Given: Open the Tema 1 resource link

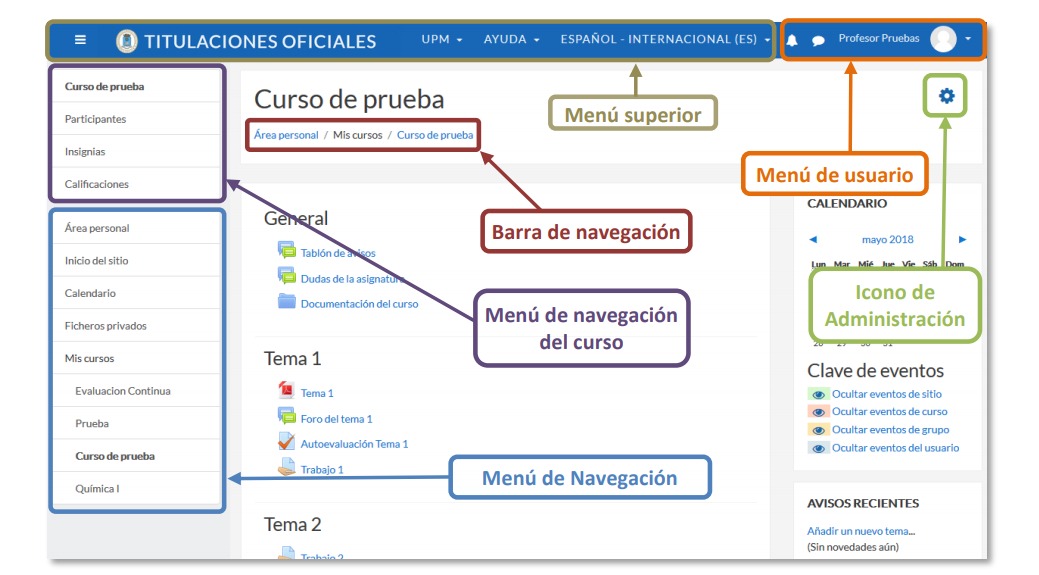Looking at the screenshot, I should click(x=317, y=393).
